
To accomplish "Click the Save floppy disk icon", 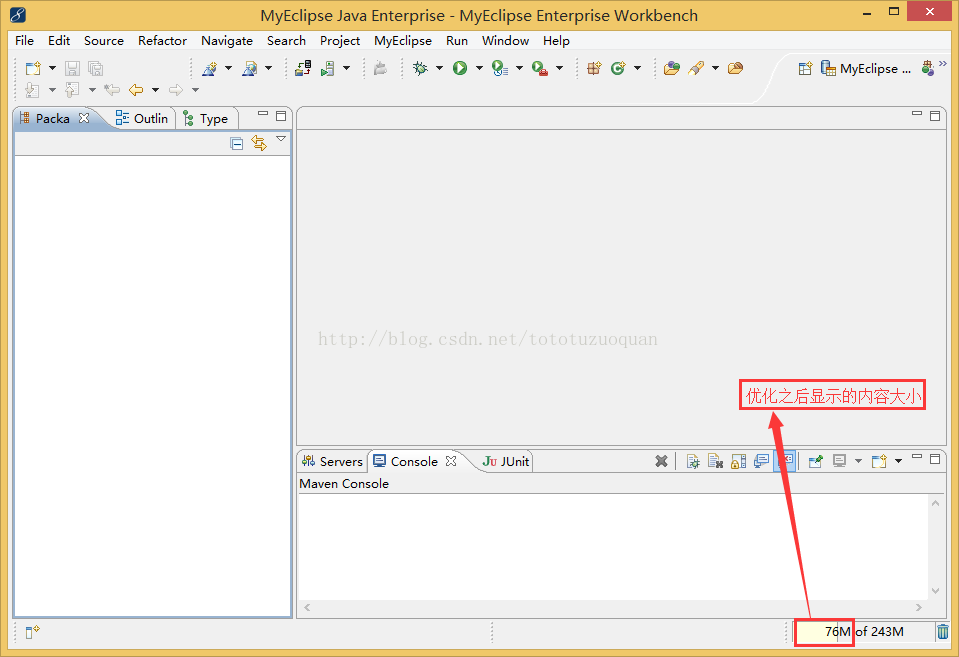I will [x=72, y=68].
